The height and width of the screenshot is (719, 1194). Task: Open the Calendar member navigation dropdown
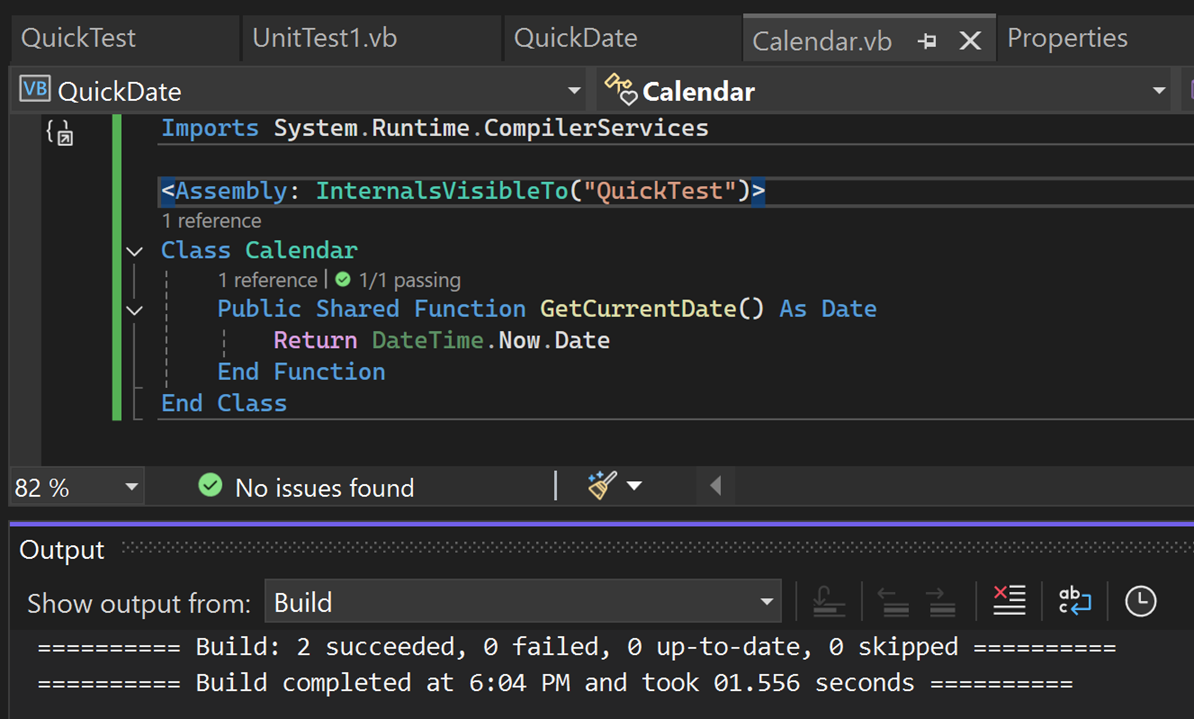pyautogui.click(x=1159, y=90)
